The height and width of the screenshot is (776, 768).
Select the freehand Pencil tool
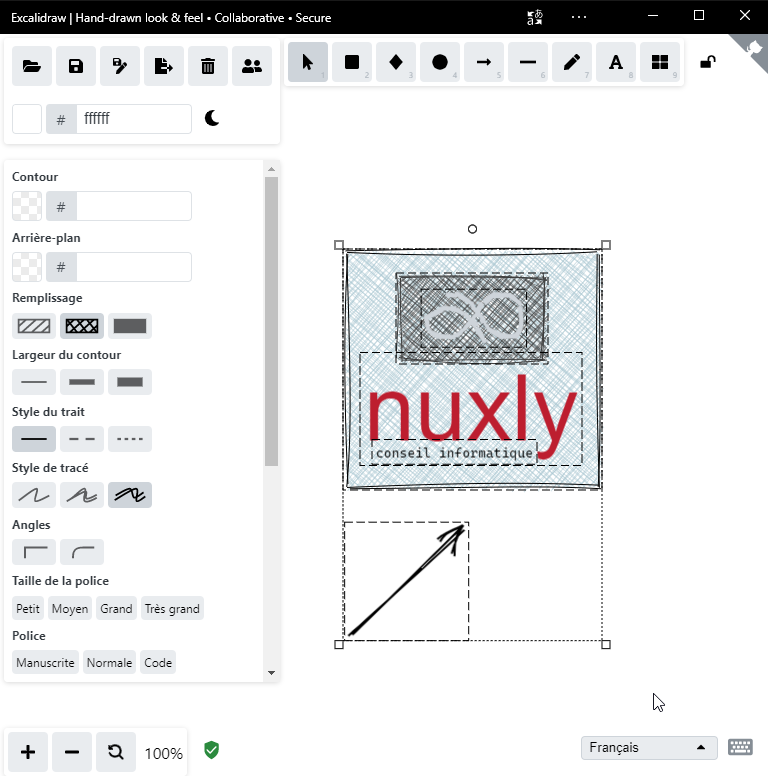click(572, 62)
